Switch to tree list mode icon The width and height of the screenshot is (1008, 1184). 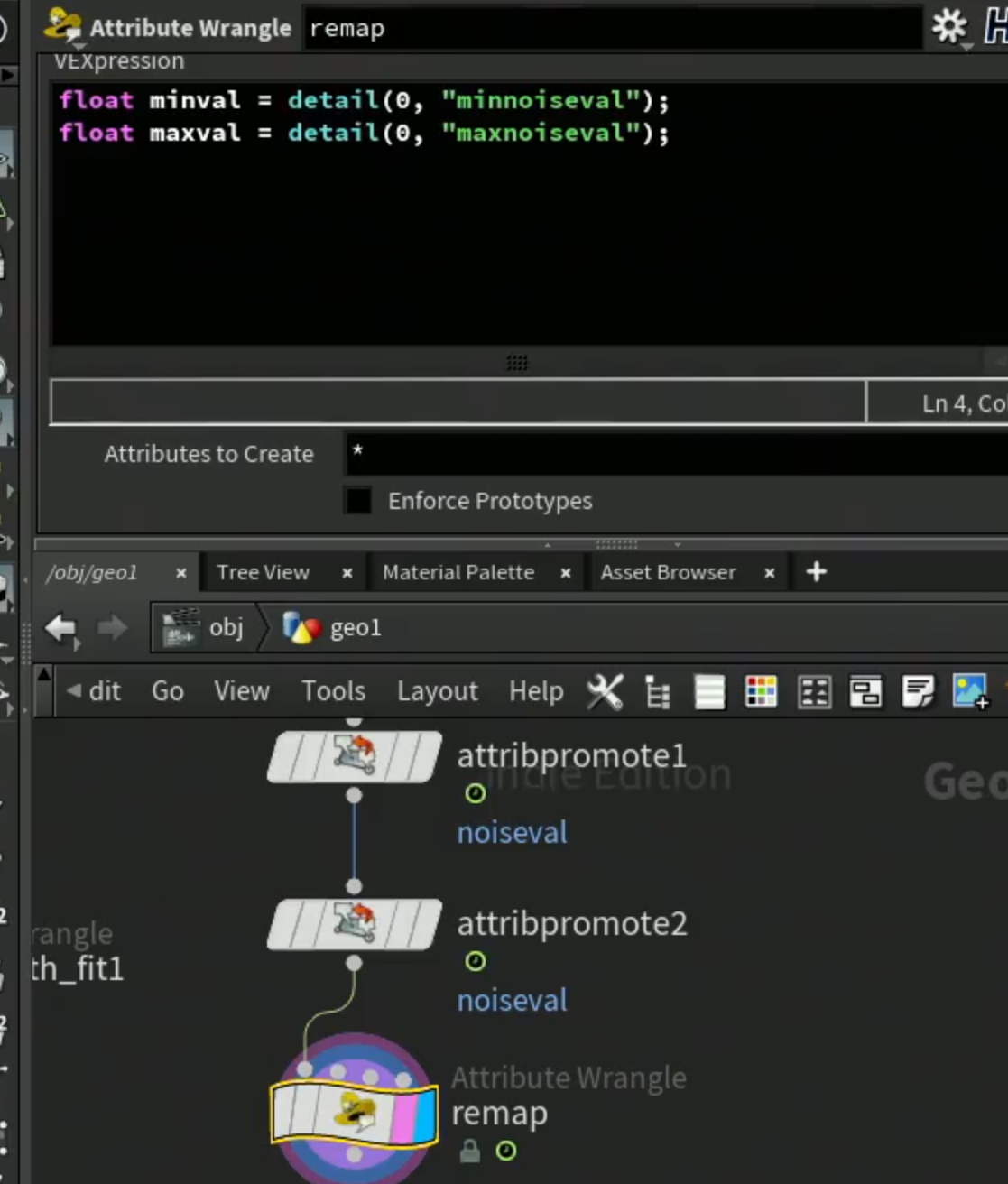658,692
